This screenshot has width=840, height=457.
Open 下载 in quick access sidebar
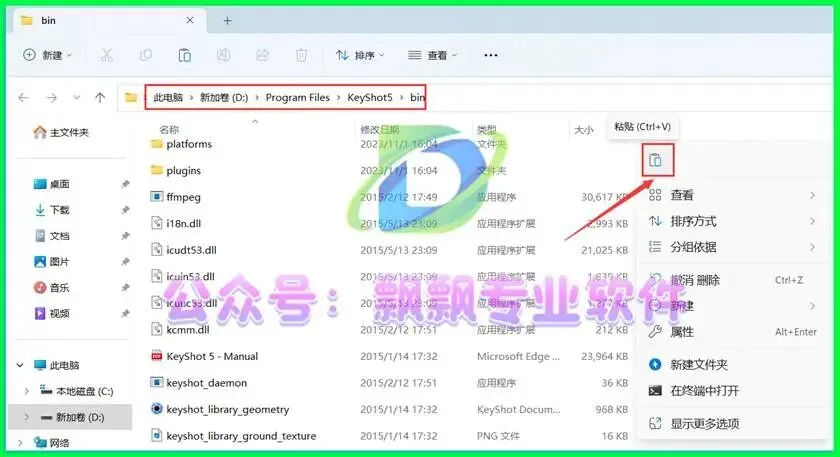coord(52,210)
